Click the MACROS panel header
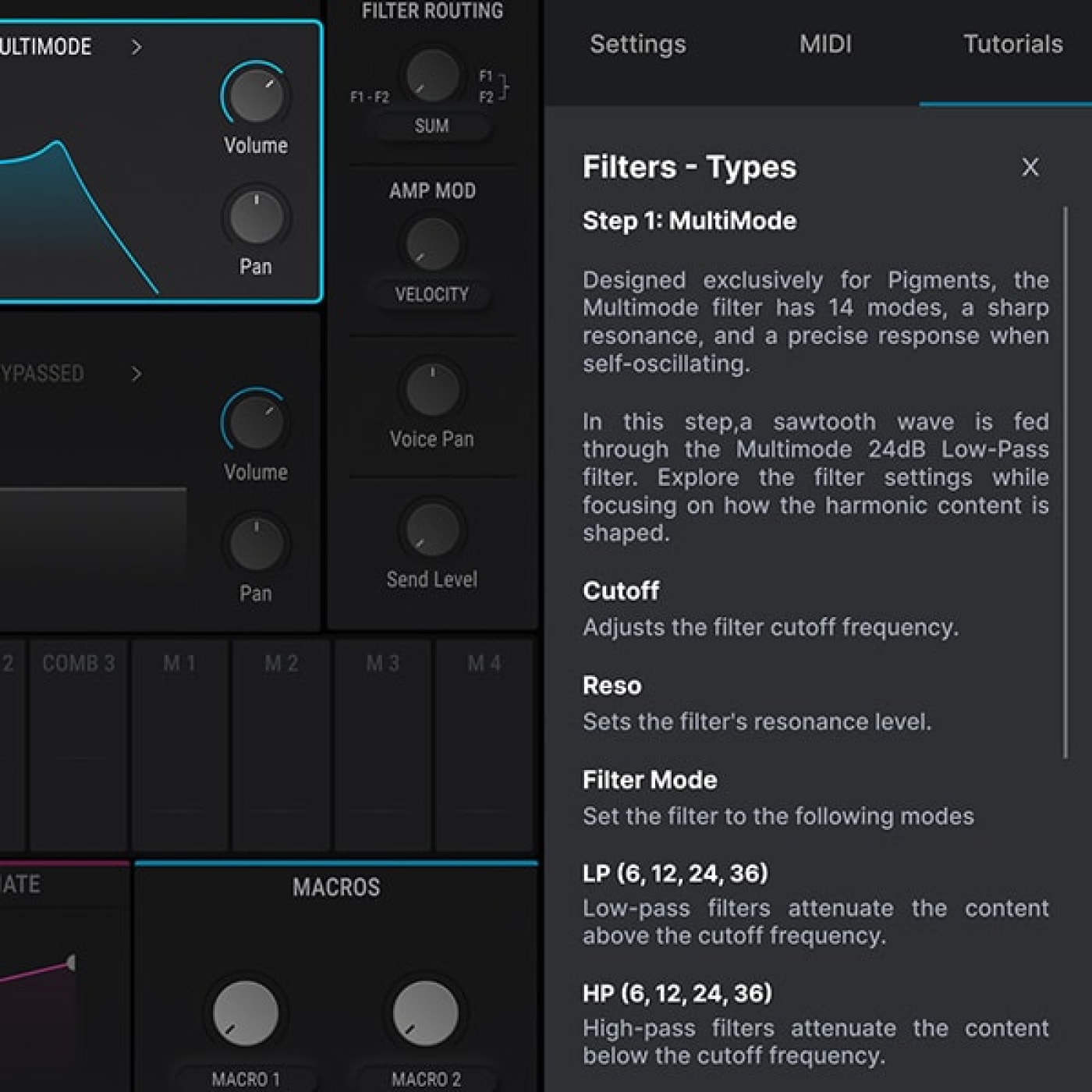This screenshot has height=1092, width=1092. coord(336,888)
